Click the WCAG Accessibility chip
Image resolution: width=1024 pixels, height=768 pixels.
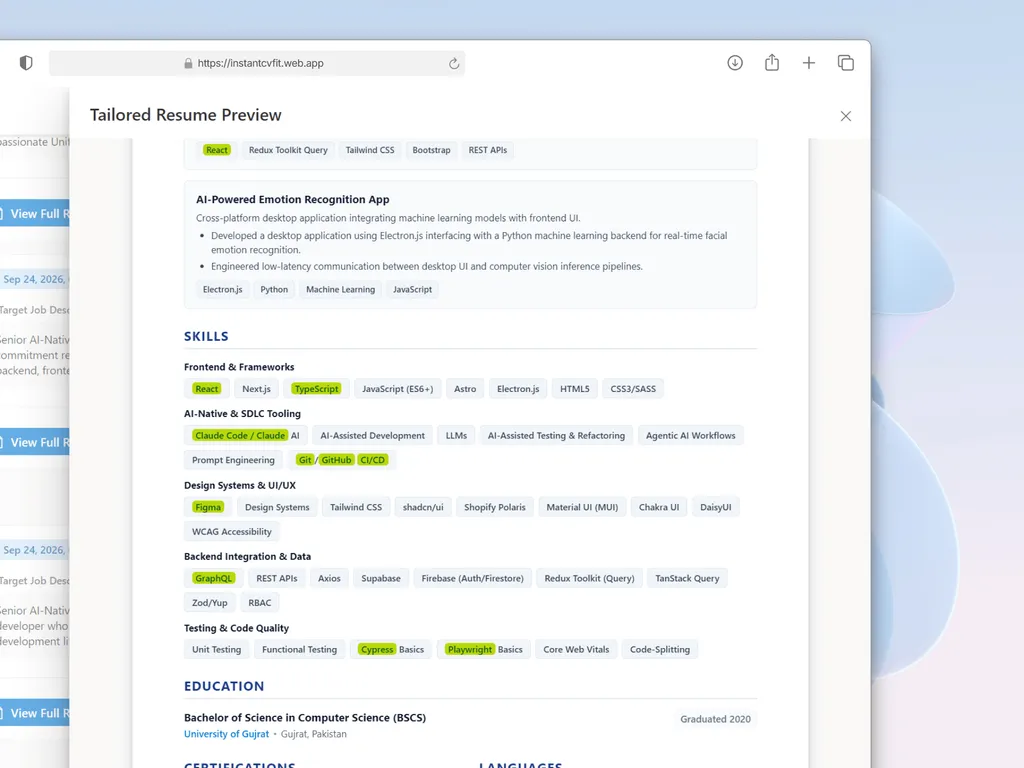click(x=232, y=532)
